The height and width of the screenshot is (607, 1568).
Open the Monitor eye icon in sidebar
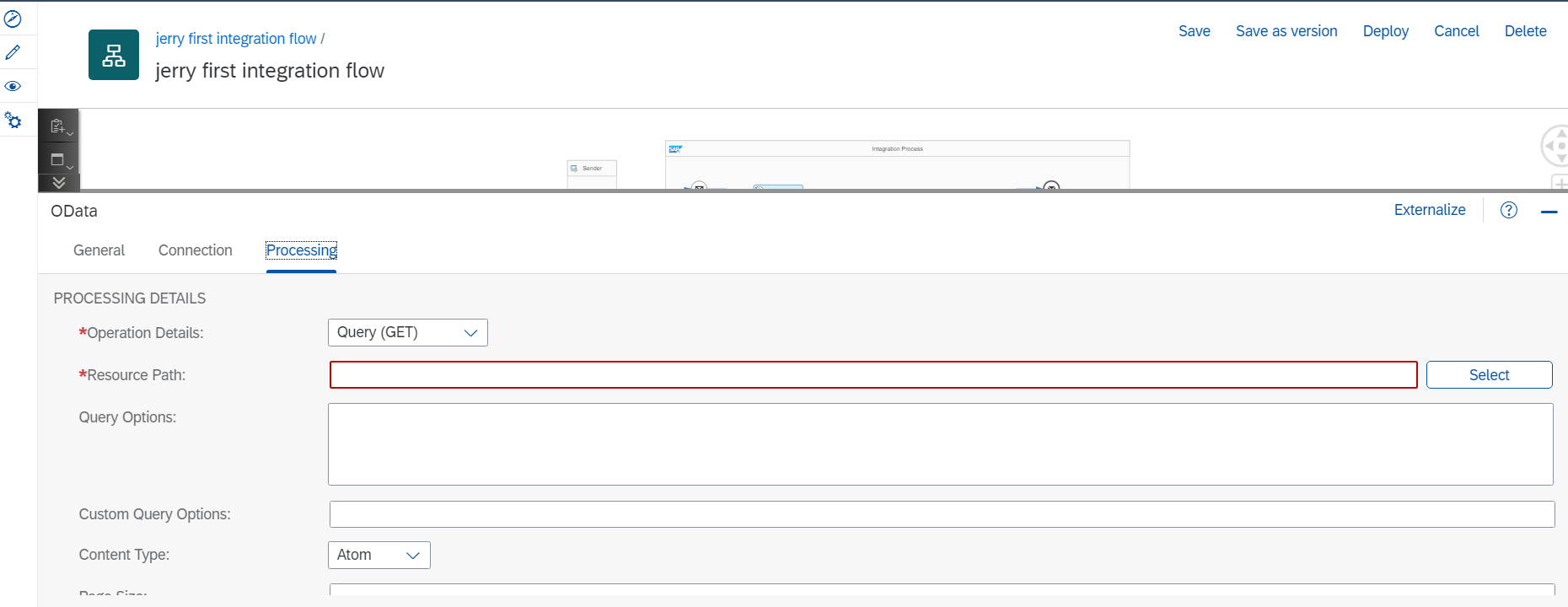pos(13,86)
